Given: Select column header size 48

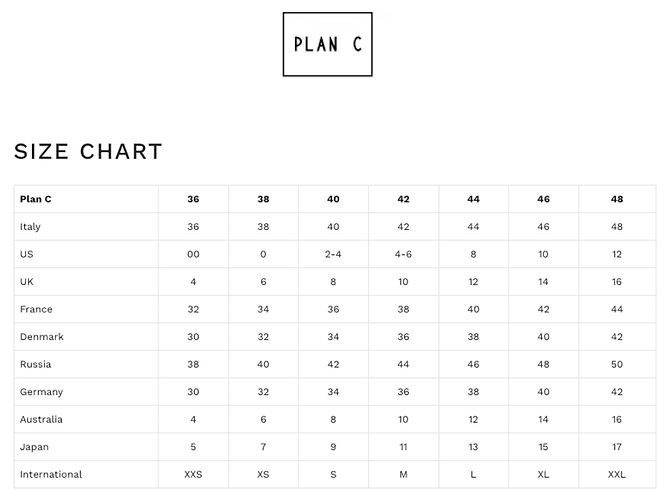Looking at the screenshot, I should point(617,199).
